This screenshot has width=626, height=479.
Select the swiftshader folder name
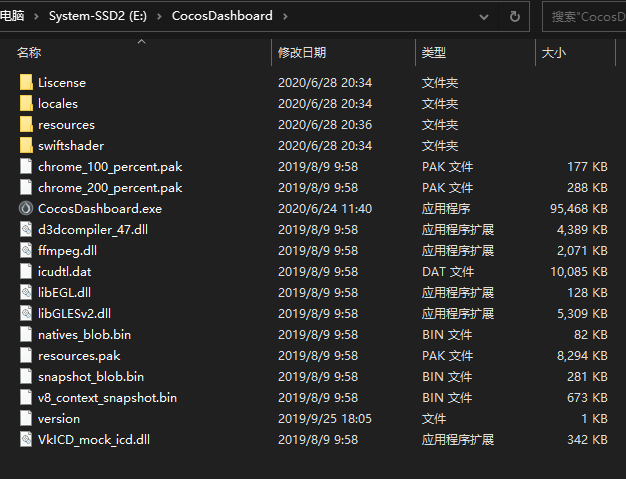(x=71, y=146)
